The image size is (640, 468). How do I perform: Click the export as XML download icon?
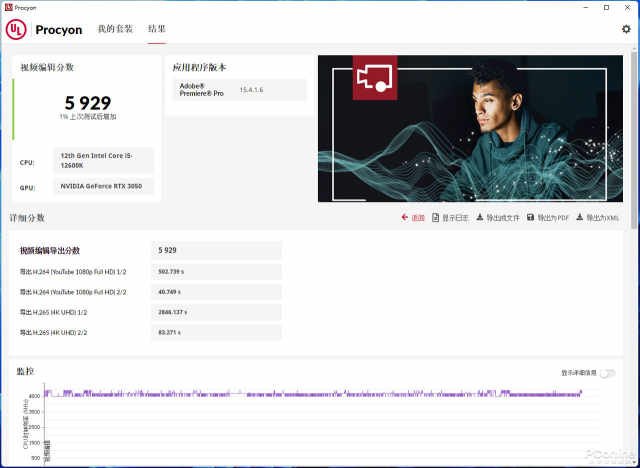point(579,217)
